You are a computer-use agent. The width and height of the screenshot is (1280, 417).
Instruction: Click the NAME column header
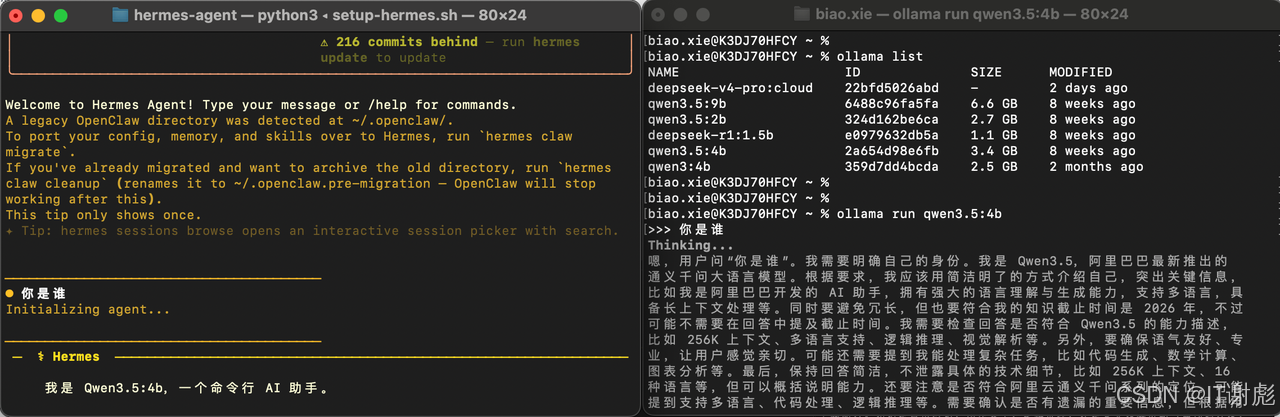663,72
